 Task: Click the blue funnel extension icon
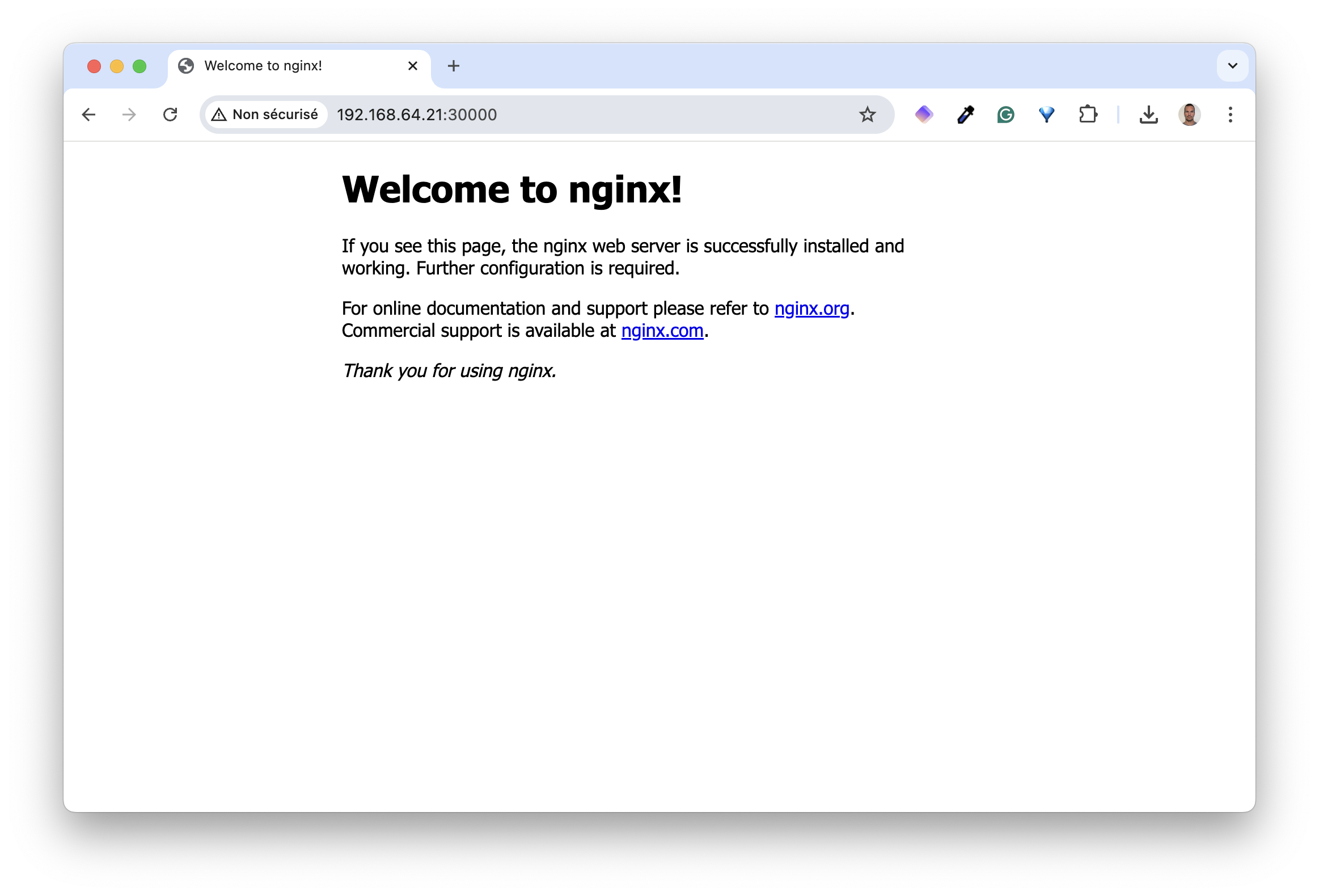click(1047, 115)
